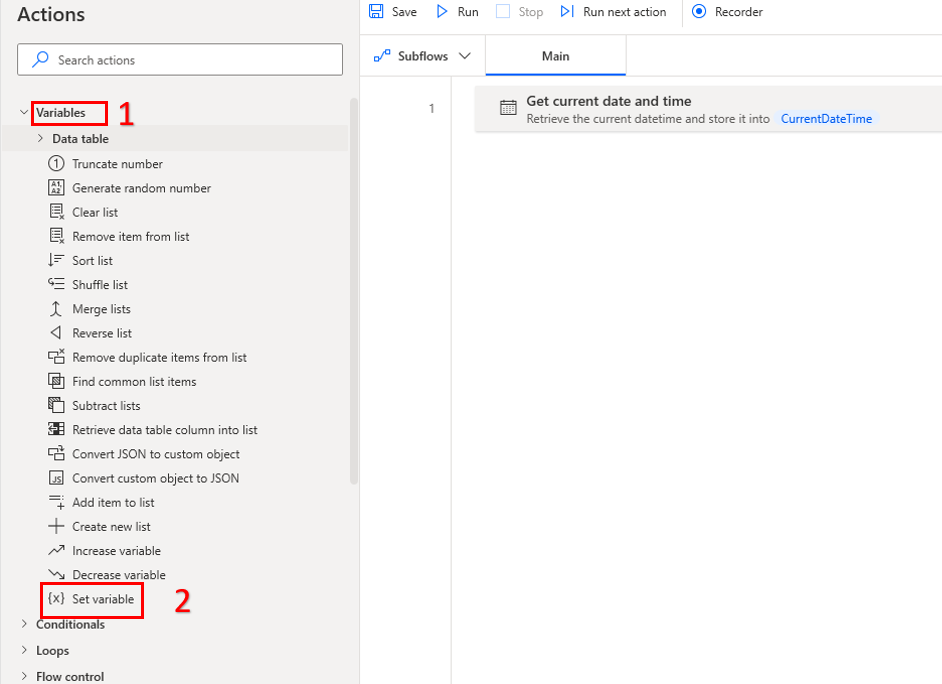Select the Sort list action

pos(93,260)
